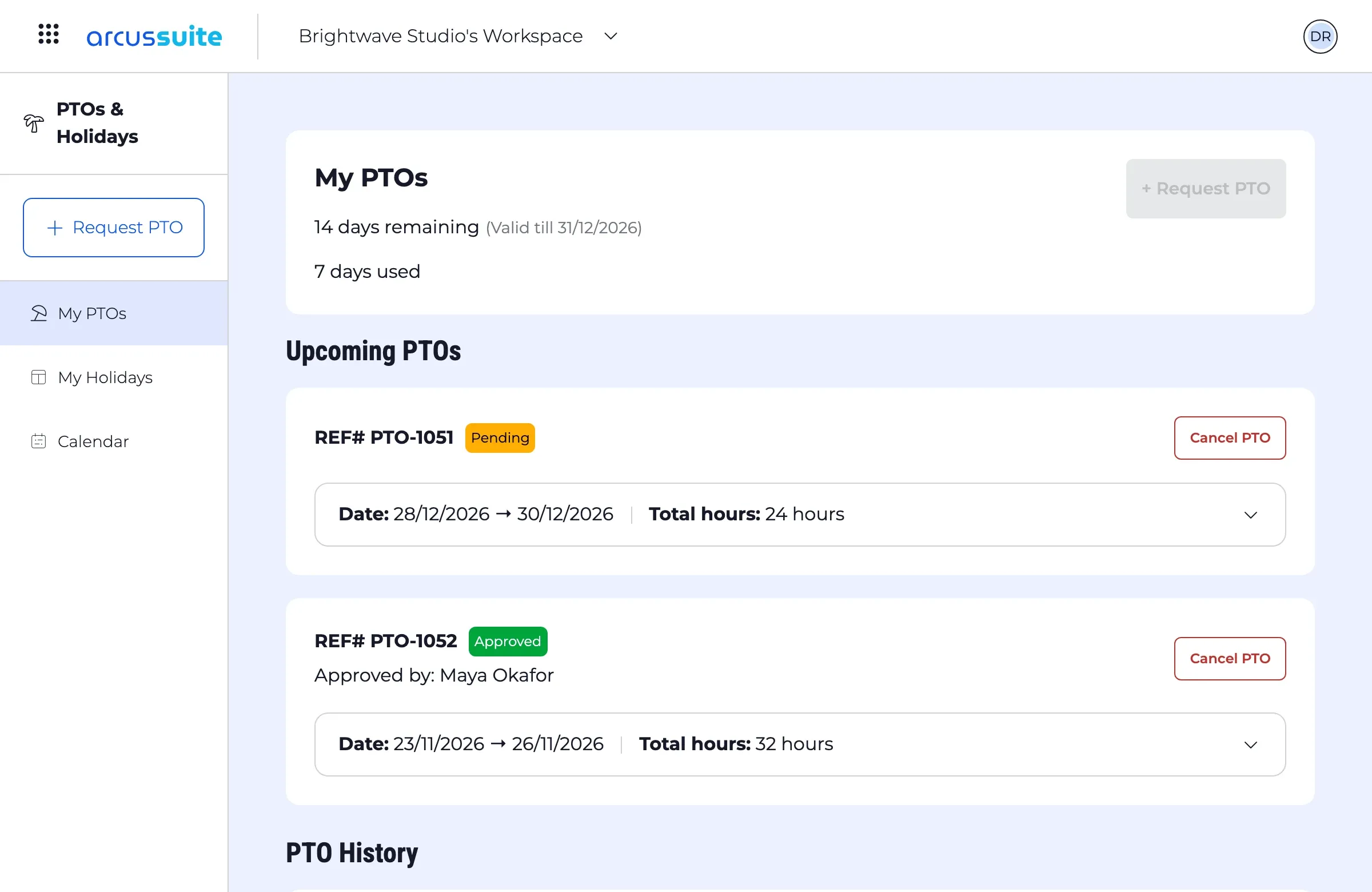Click the PTOs & Holidays sidebar heading
This screenshot has width=1372, height=892.
click(x=97, y=123)
